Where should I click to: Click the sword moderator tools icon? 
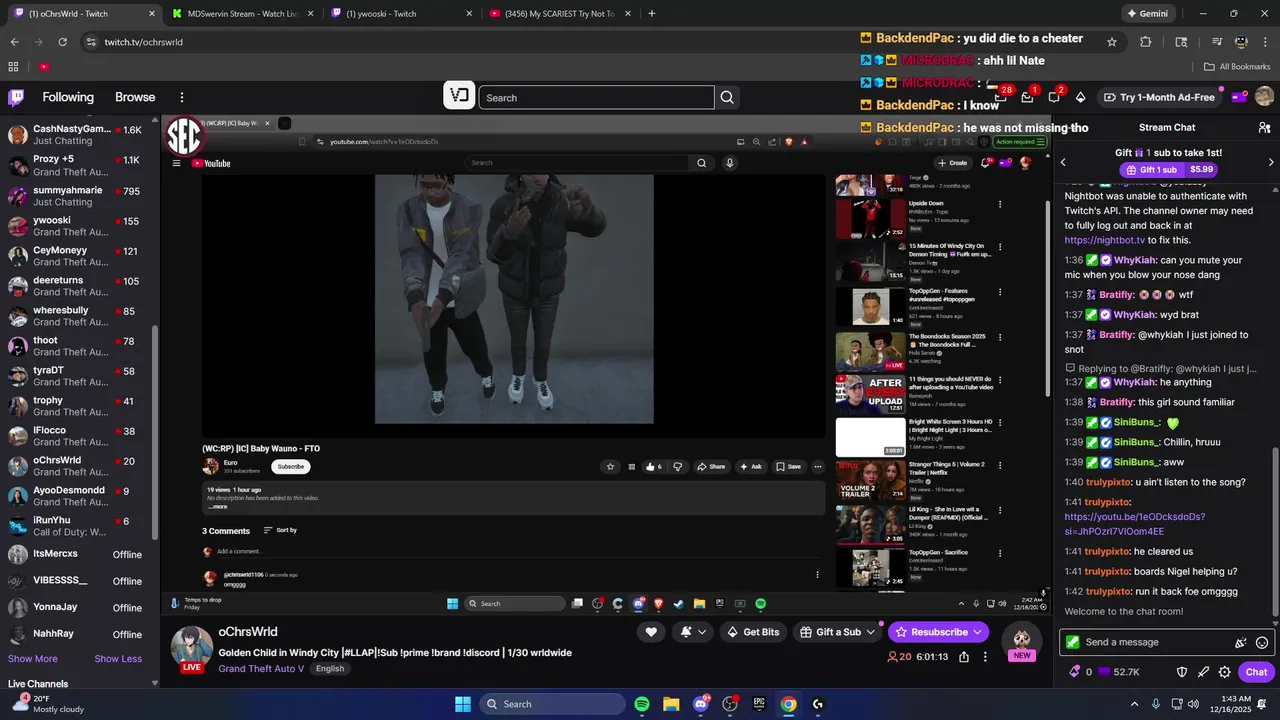pos(1203,672)
